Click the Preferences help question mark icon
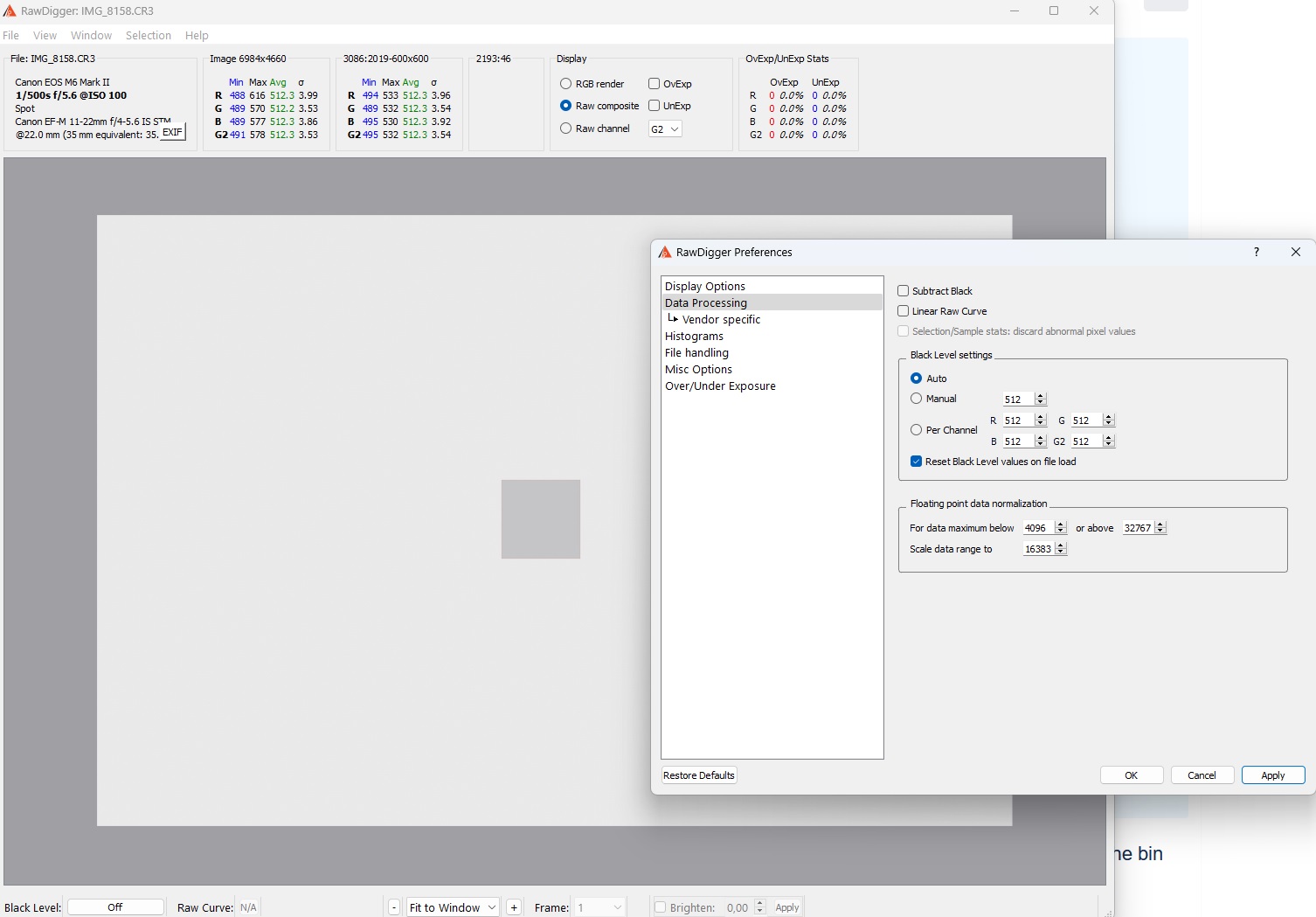 (x=1257, y=252)
